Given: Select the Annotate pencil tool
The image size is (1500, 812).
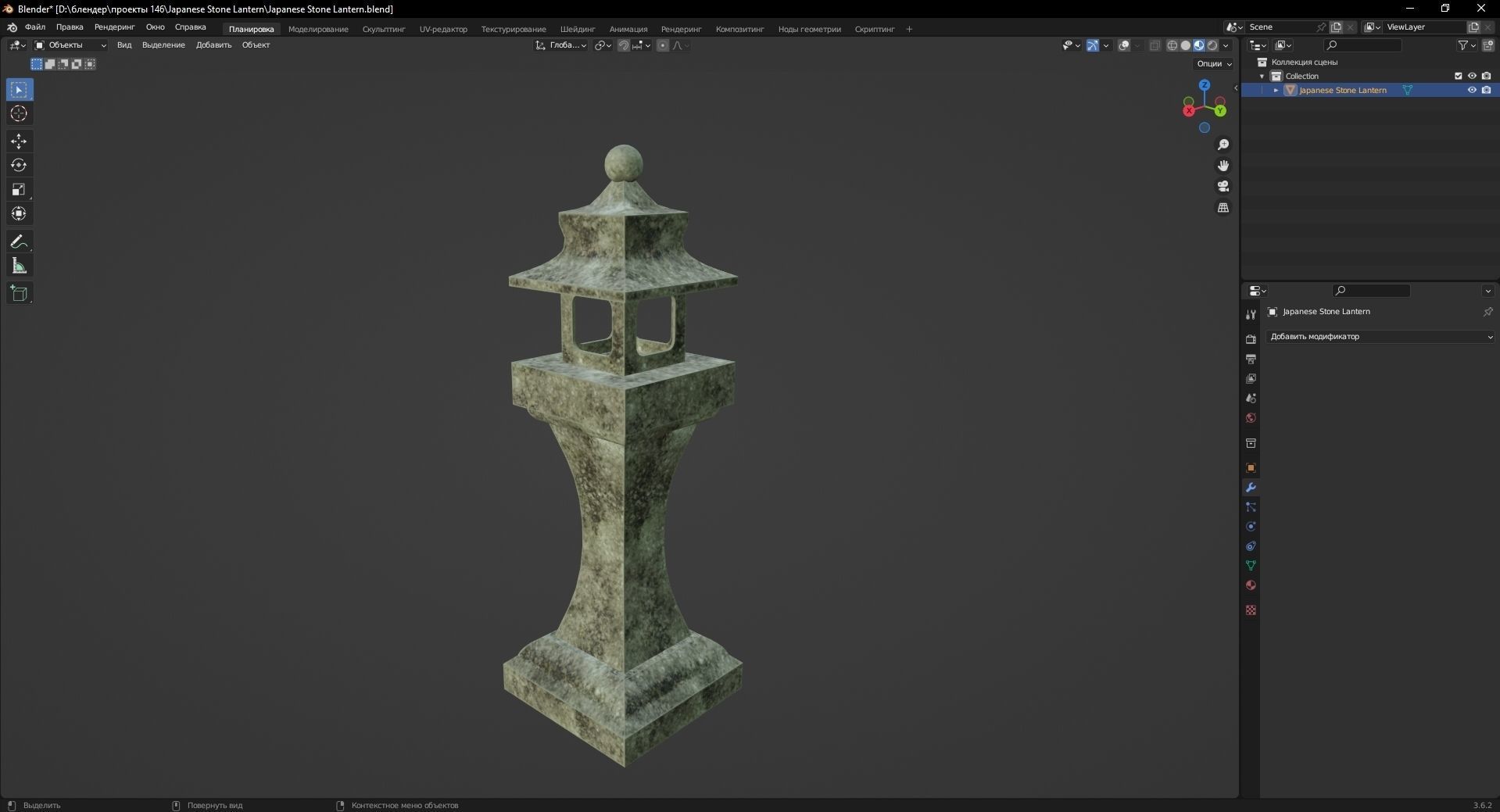Looking at the screenshot, I should tap(20, 242).
